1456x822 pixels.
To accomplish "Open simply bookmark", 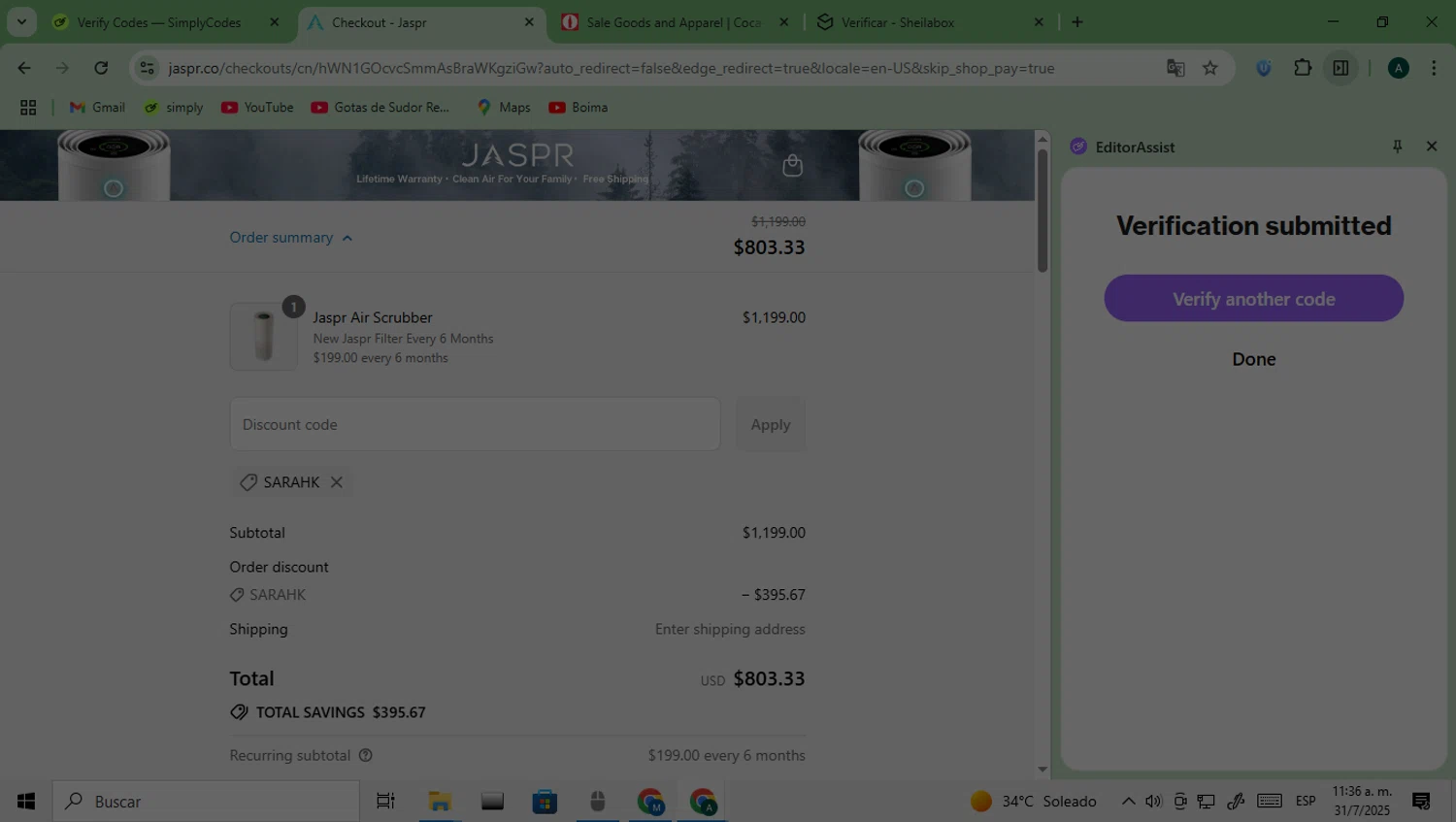I will [174, 108].
